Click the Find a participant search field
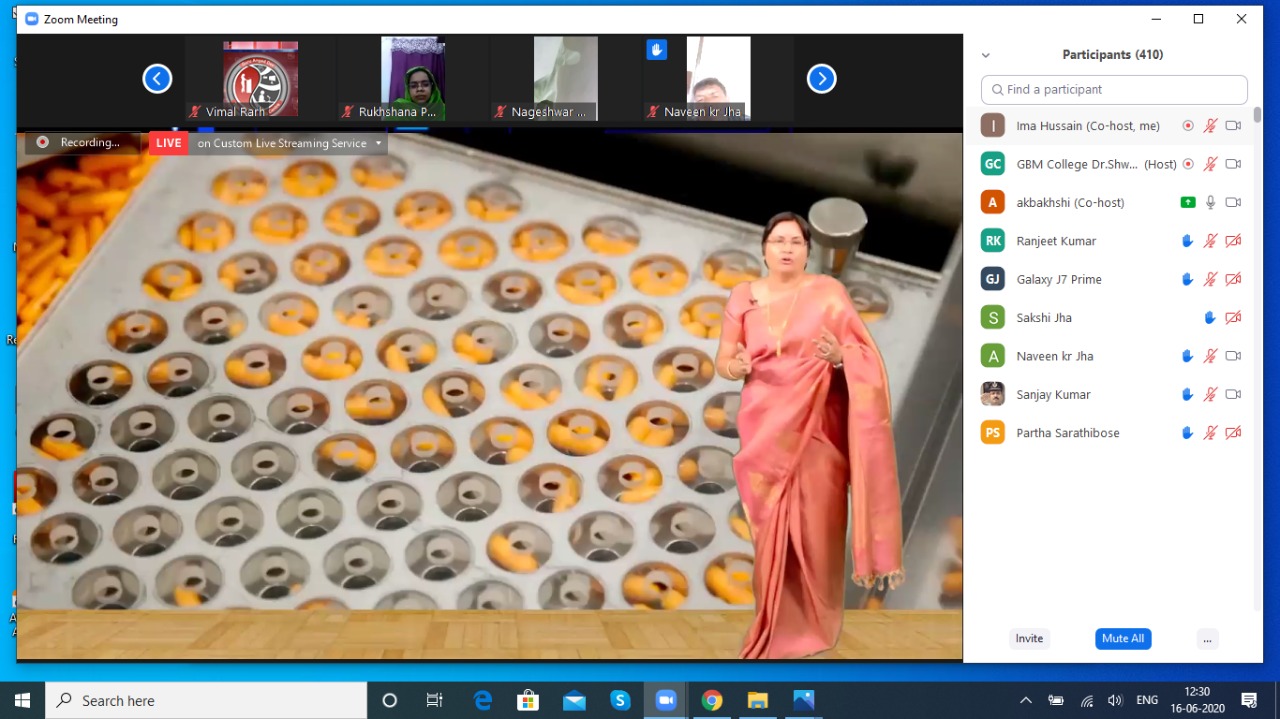 tap(1114, 90)
